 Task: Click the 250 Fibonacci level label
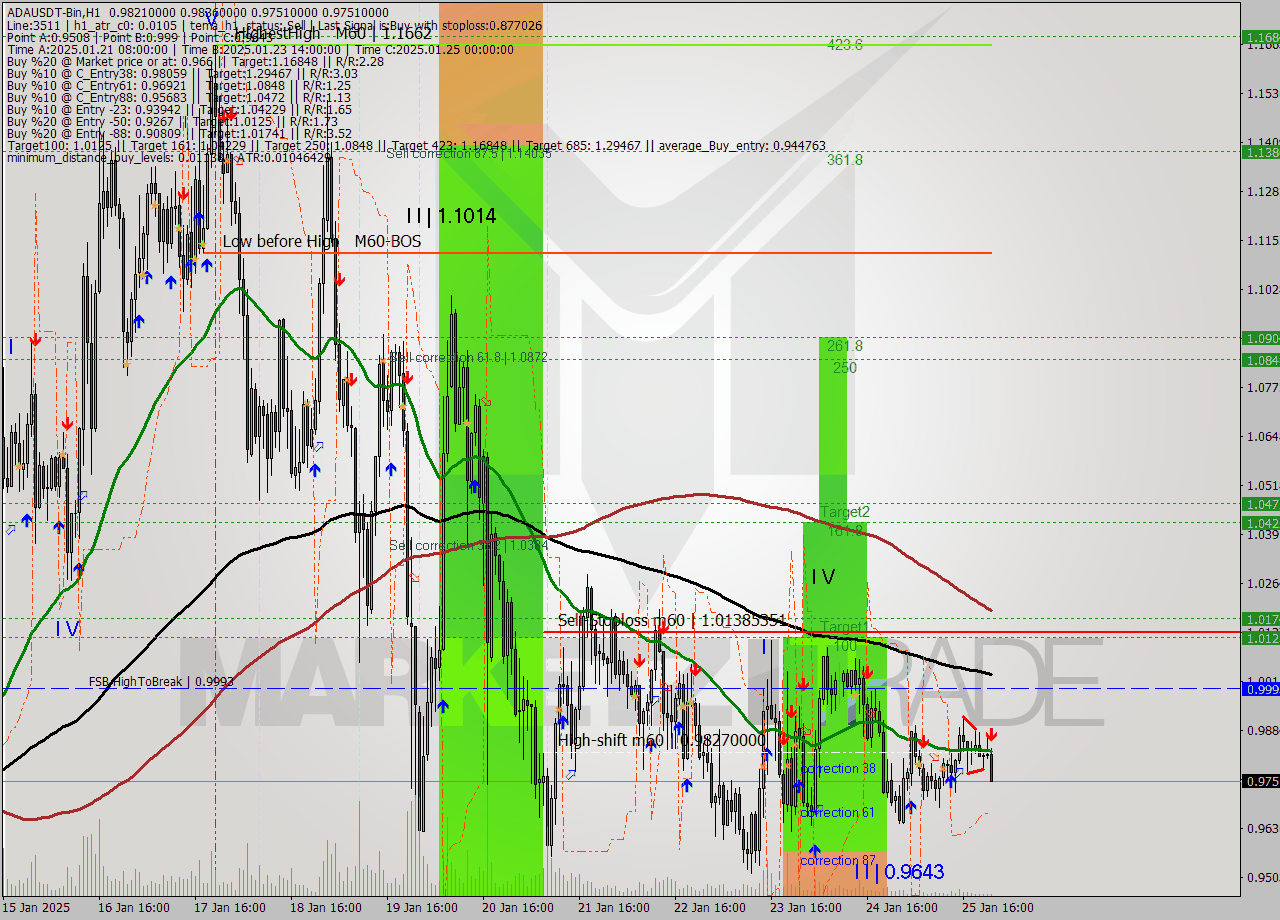pos(845,368)
